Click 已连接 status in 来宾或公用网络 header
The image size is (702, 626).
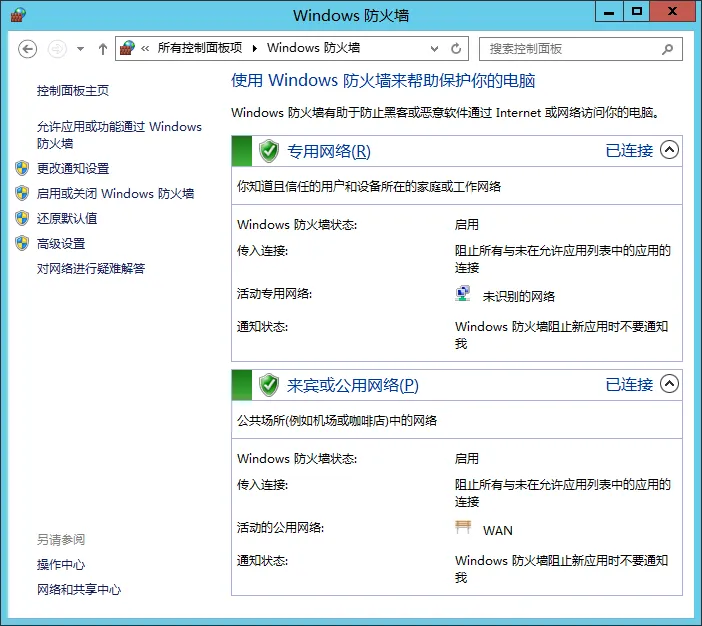click(x=629, y=384)
